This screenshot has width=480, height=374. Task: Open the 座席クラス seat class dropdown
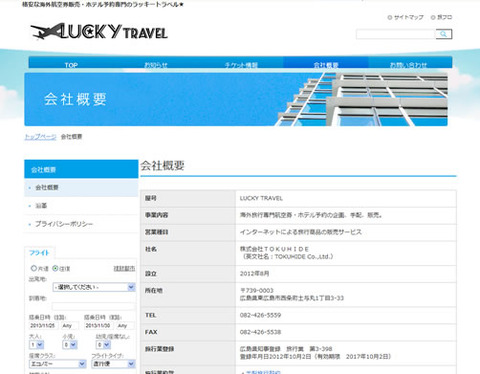pyautogui.click(x=58, y=364)
